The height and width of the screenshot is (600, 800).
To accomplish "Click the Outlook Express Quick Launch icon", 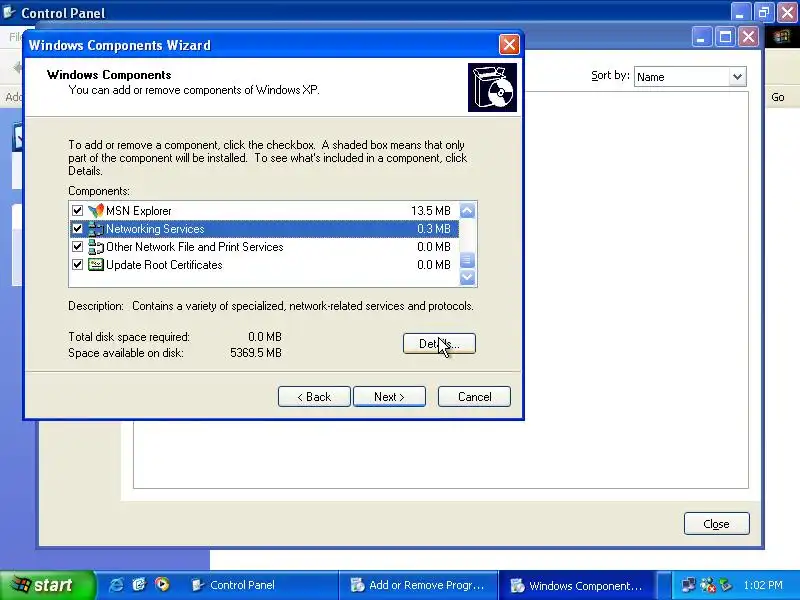I will coord(139,585).
